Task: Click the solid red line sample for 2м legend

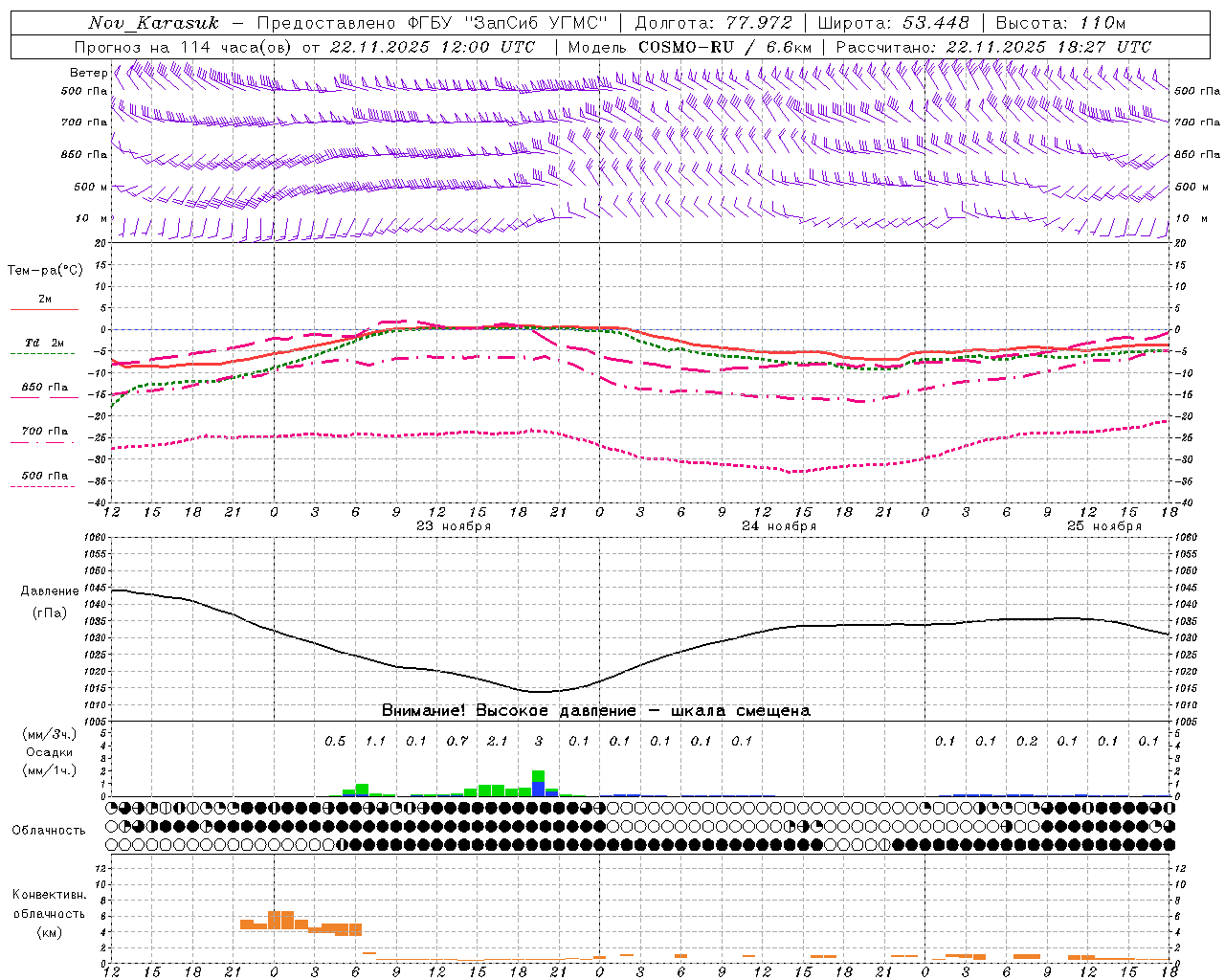Action: 44,310
